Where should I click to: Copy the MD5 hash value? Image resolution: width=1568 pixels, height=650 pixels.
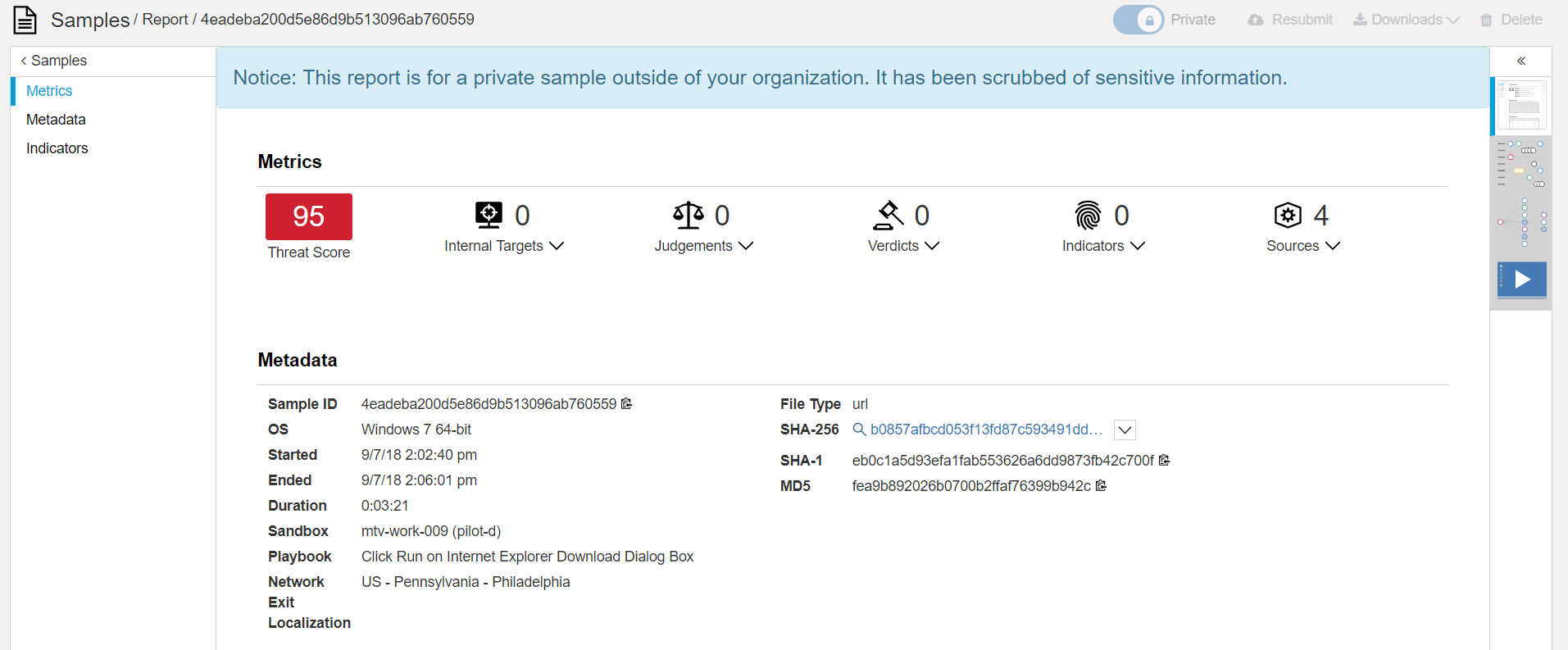(x=1101, y=485)
